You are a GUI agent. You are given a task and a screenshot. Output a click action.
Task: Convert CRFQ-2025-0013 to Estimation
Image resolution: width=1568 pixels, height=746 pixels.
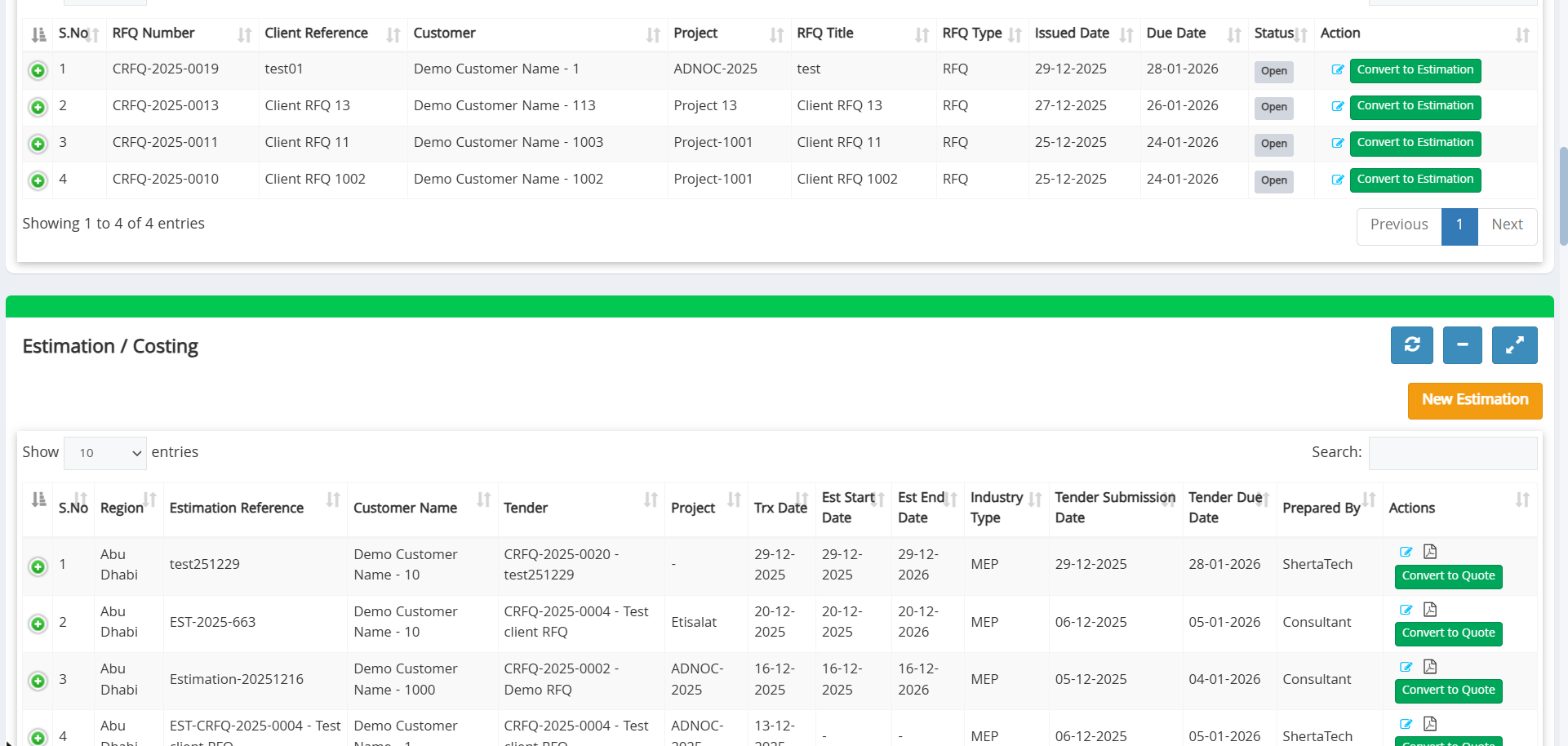pyautogui.click(x=1415, y=107)
